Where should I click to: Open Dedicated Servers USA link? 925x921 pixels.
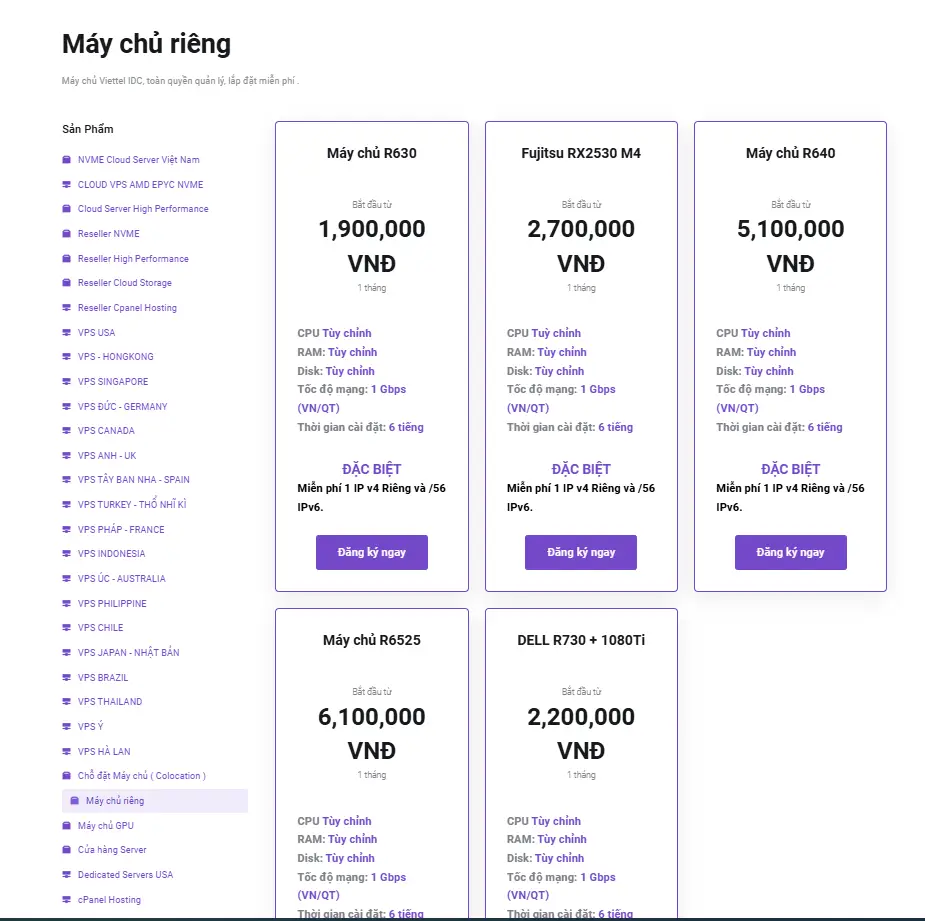[x=126, y=874]
